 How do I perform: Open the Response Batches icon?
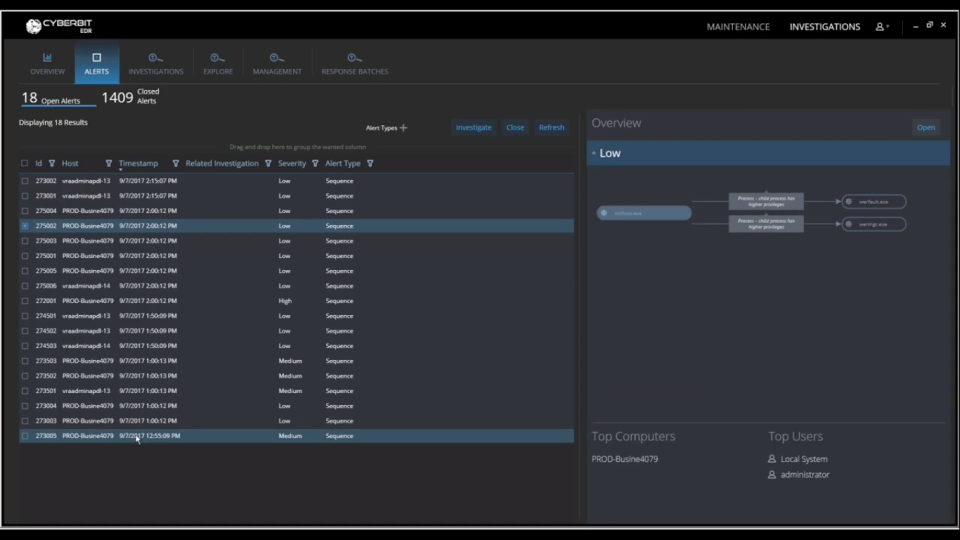[x=354, y=58]
